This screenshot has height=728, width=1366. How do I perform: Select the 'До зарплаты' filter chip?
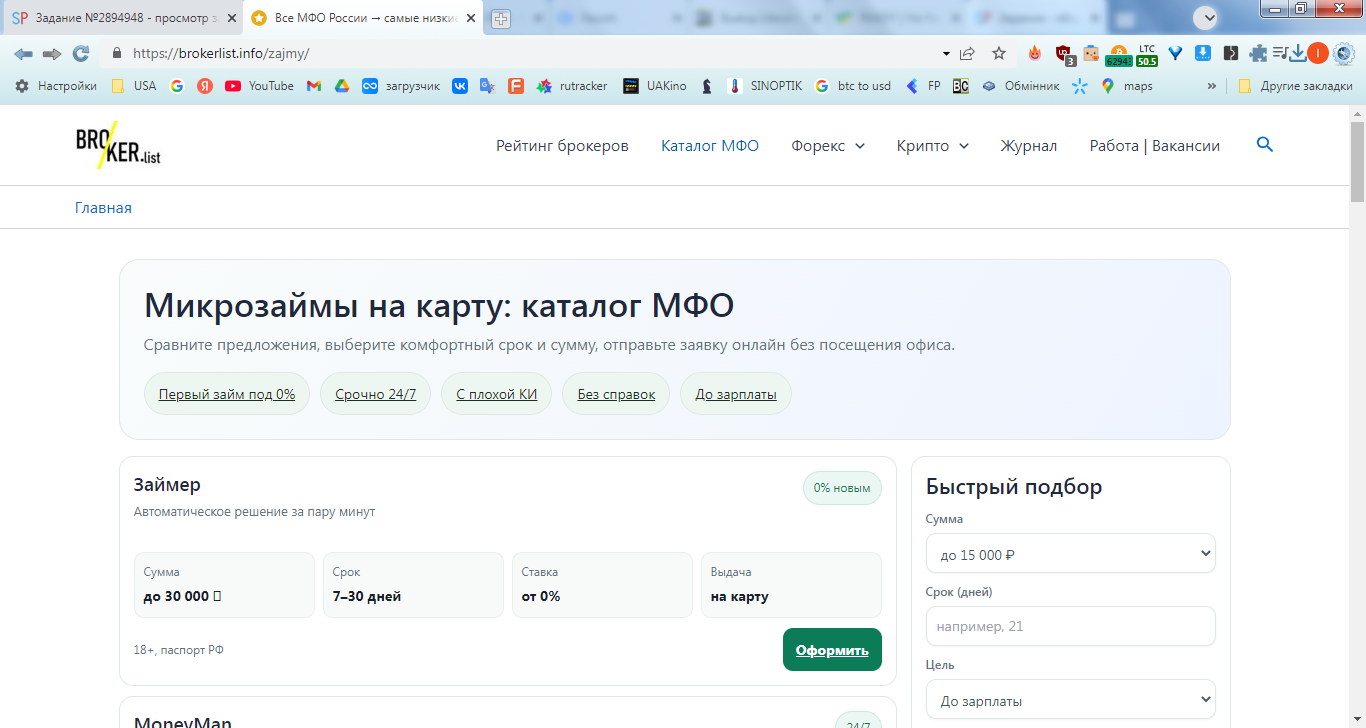click(736, 394)
